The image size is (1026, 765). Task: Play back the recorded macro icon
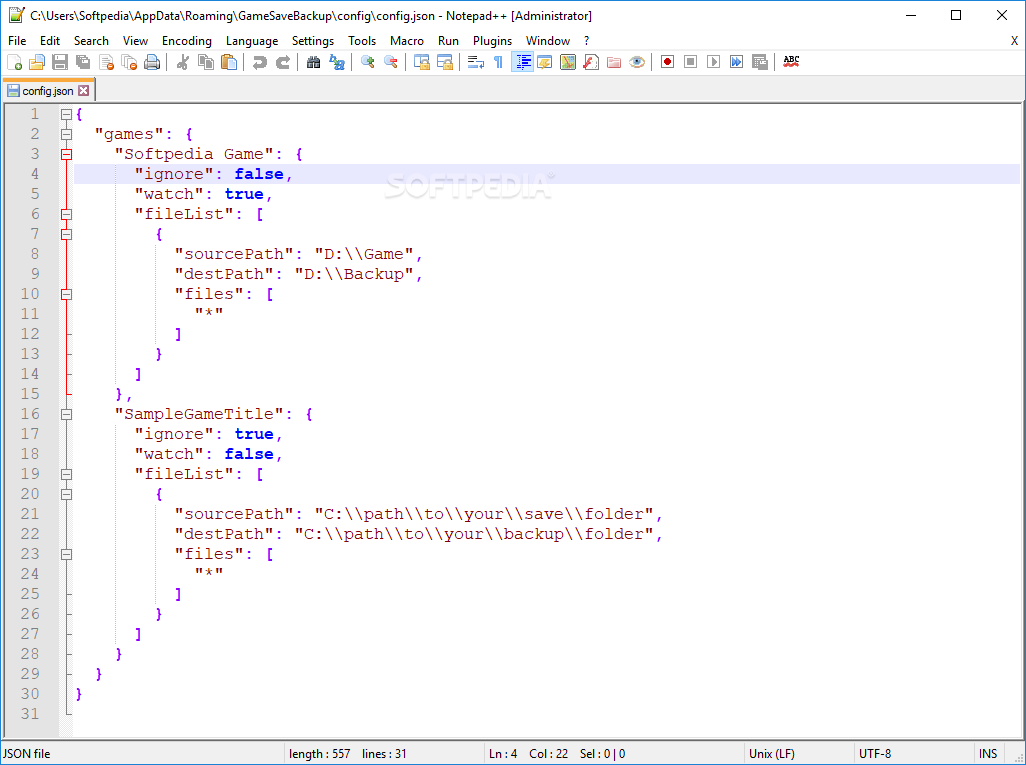click(714, 62)
